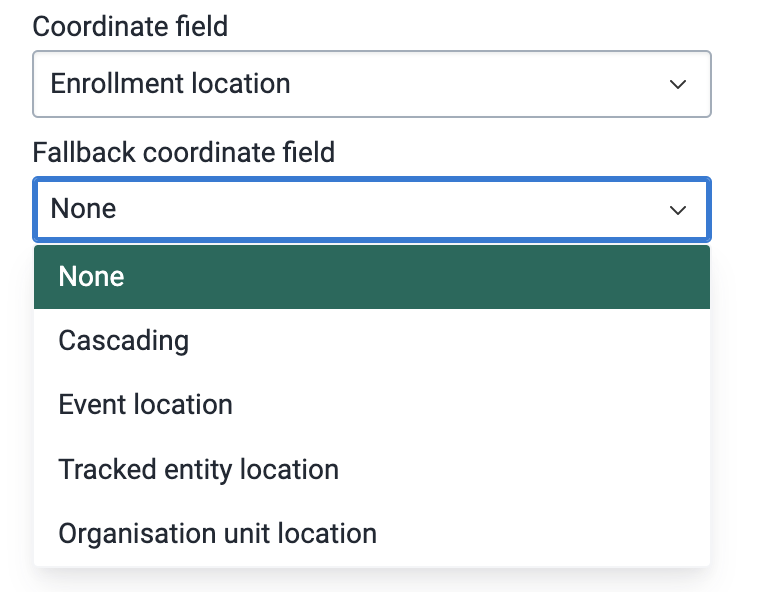Click the chevron icon in Enrollment location dropdown
770x592 pixels.
pyautogui.click(x=678, y=84)
